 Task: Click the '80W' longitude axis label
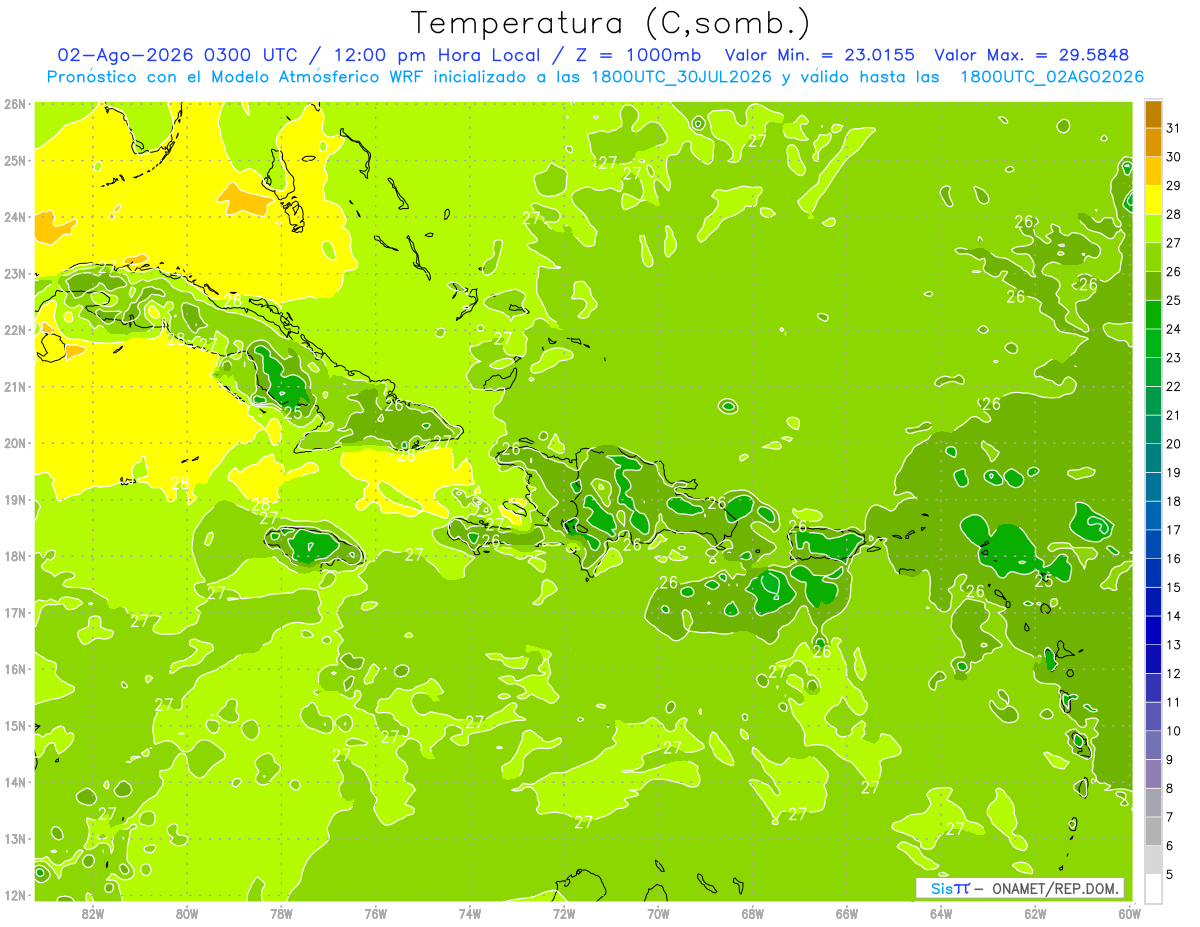[x=187, y=914]
